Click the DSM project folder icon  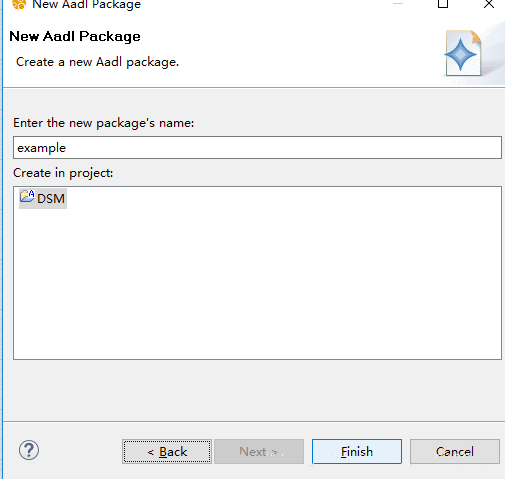27,196
